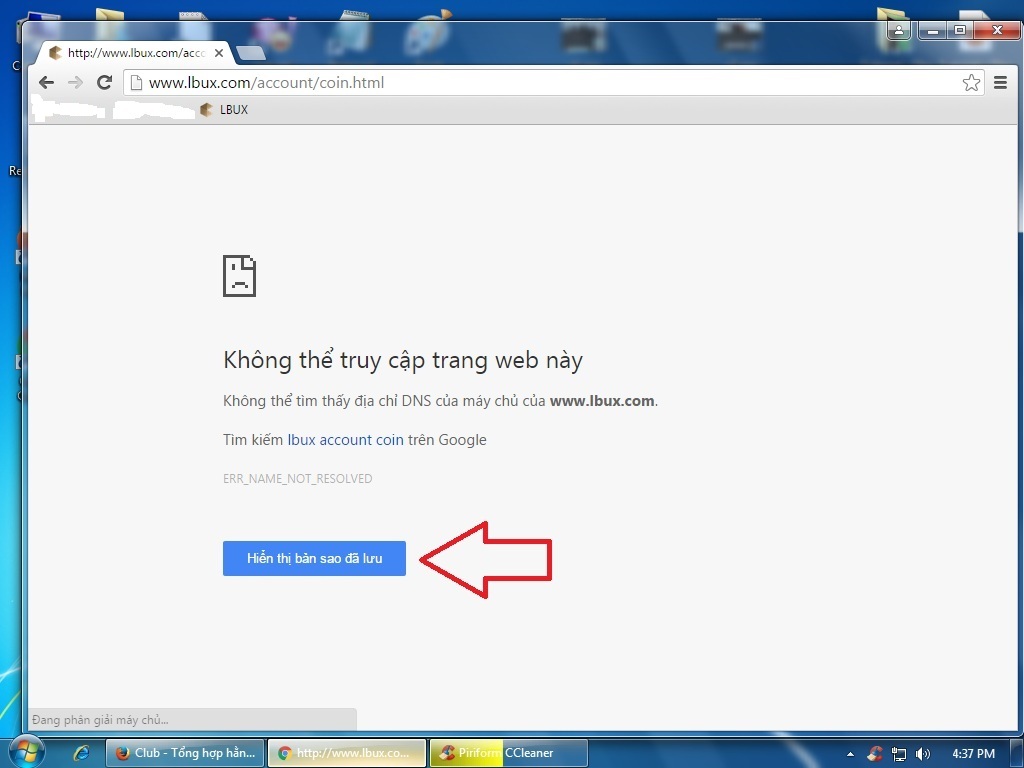Open a new browser tab
The image size is (1024, 768).
coord(251,53)
